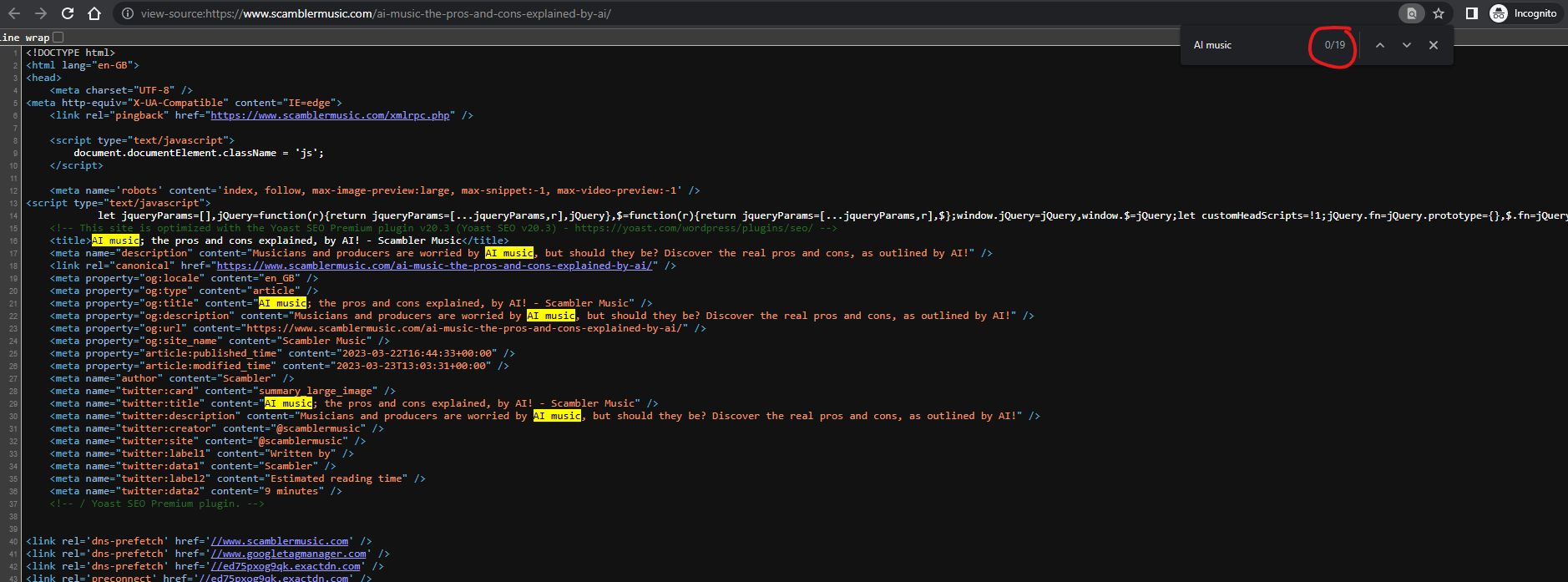Go forward in browser history
Screen dimensions: 1568x582
tap(41, 13)
